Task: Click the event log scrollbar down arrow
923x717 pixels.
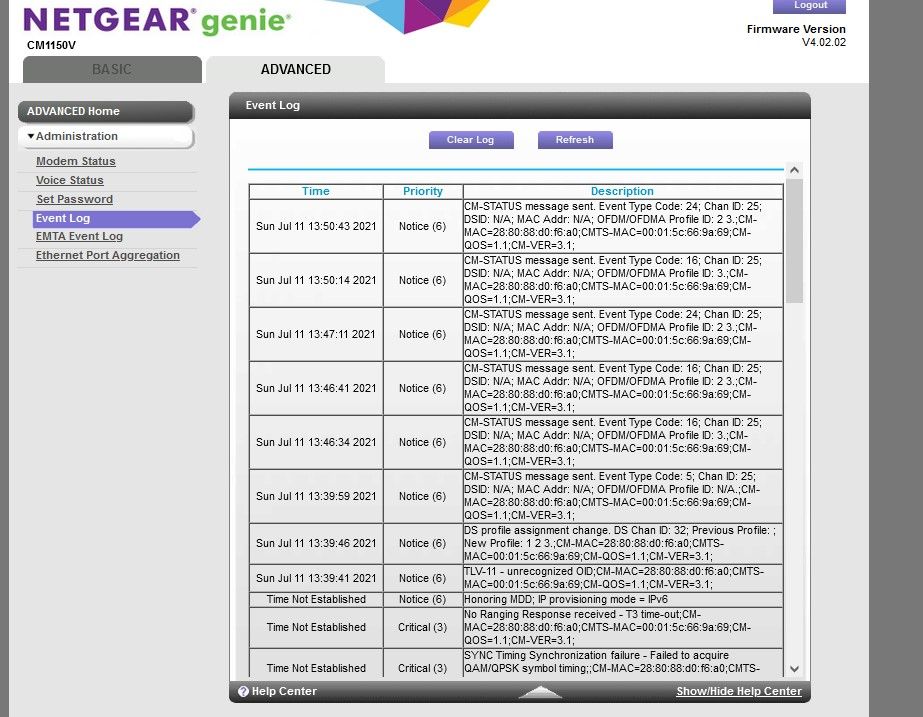Action: pyautogui.click(x=794, y=669)
